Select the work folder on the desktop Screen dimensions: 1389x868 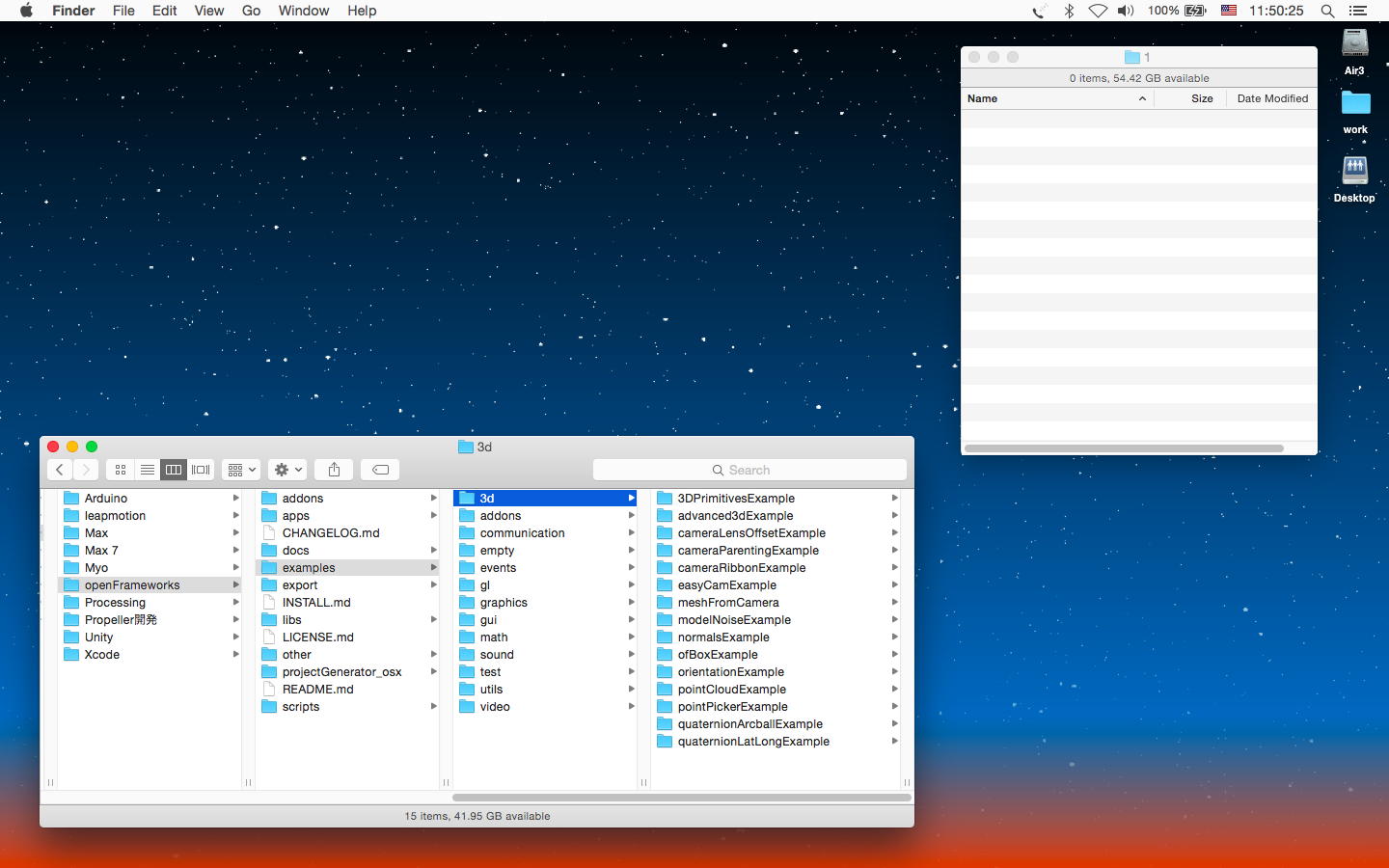(x=1355, y=104)
